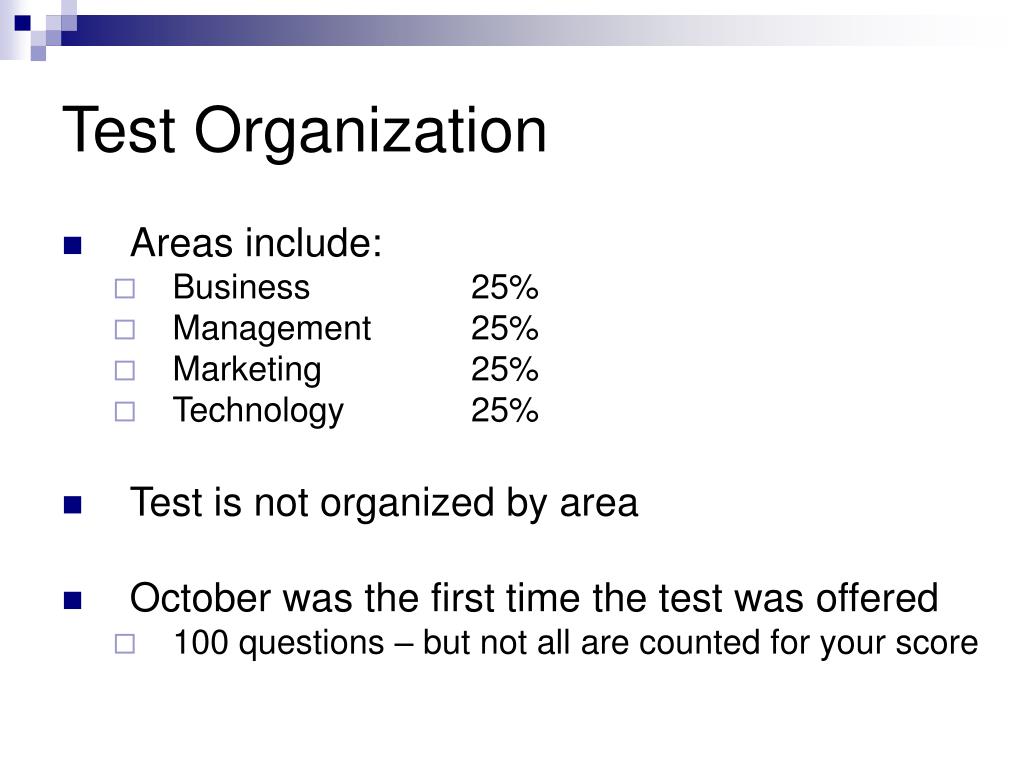1024x768 pixels.
Task: Click the Technology list item text
Action: [x=258, y=411]
